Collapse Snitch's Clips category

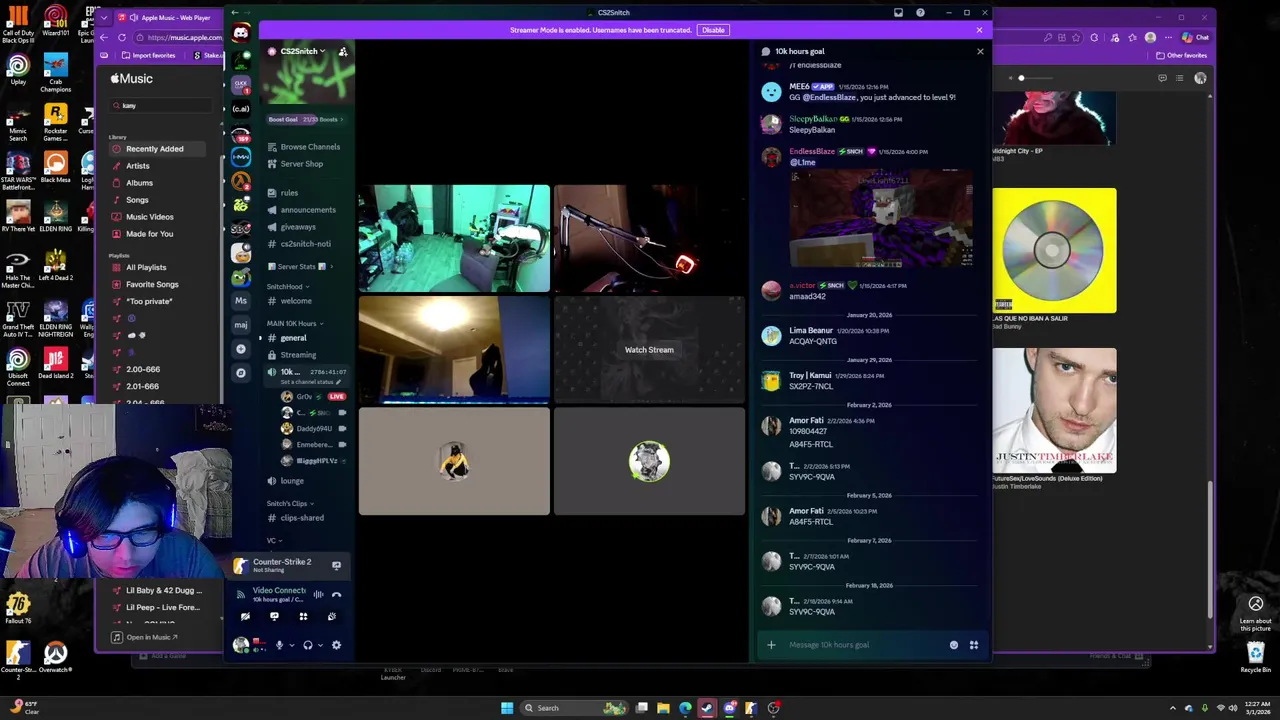click(290, 504)
